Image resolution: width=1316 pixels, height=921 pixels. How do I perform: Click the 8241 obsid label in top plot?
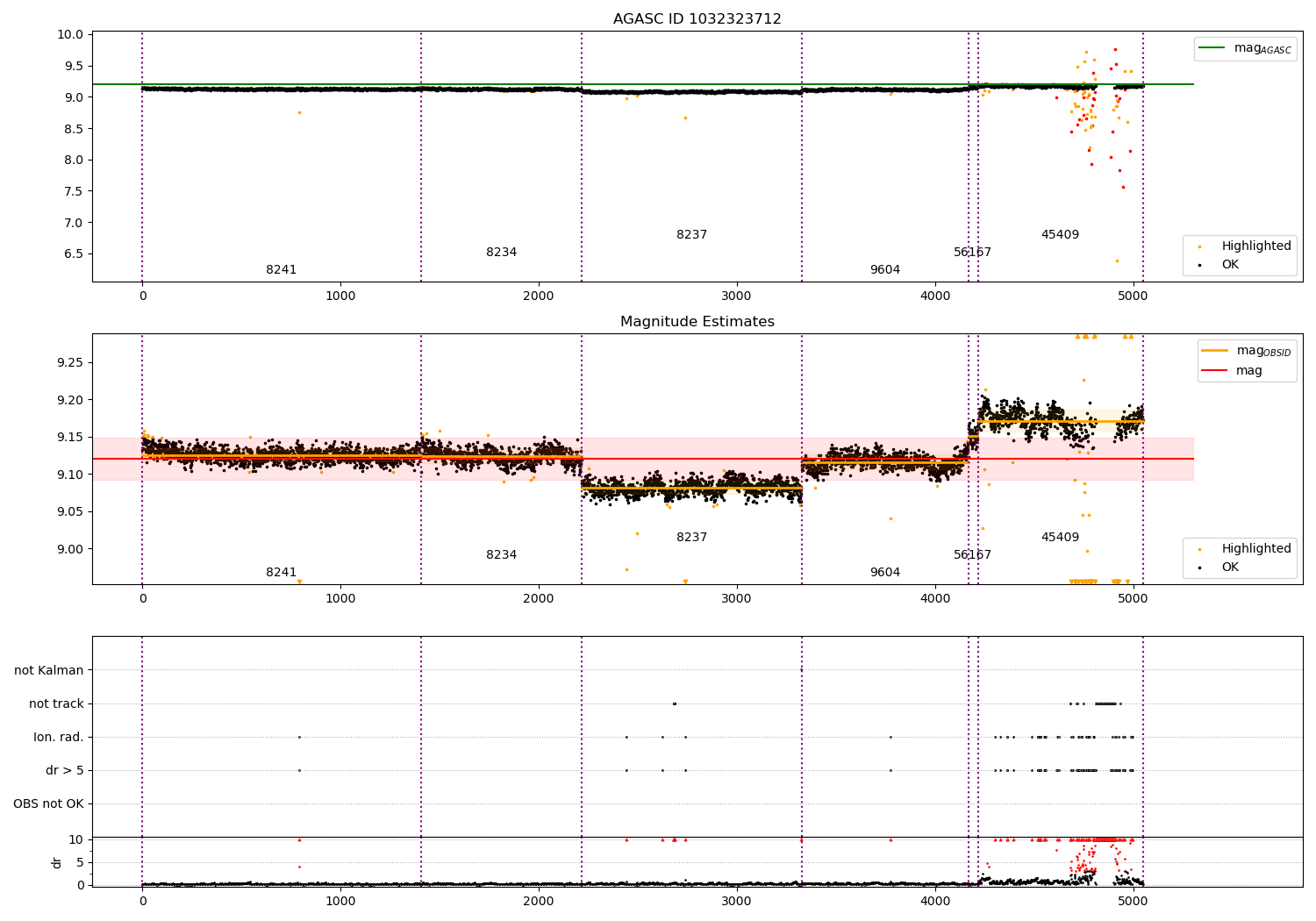pos(282,269)
